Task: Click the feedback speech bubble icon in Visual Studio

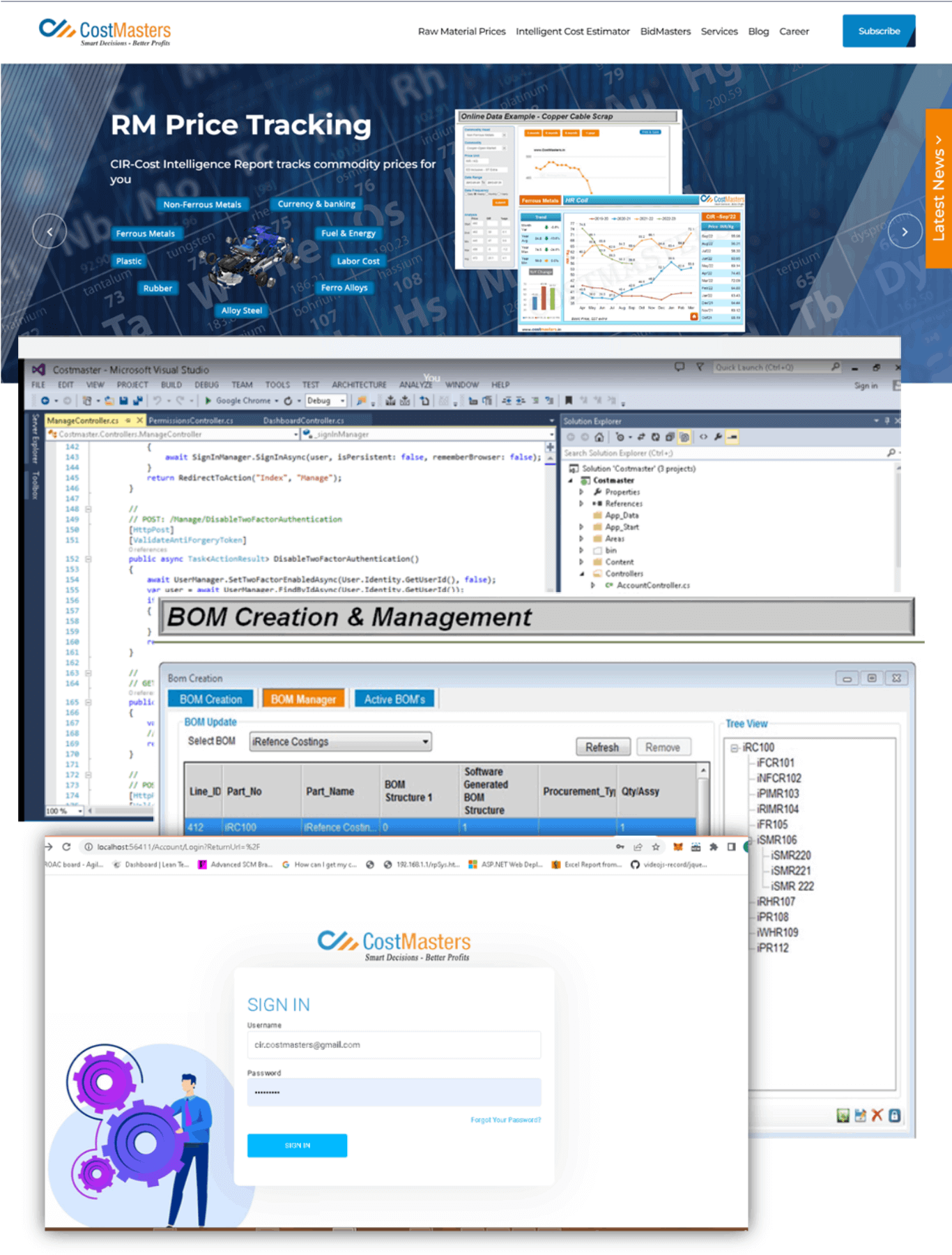Action: click(680, 367)
